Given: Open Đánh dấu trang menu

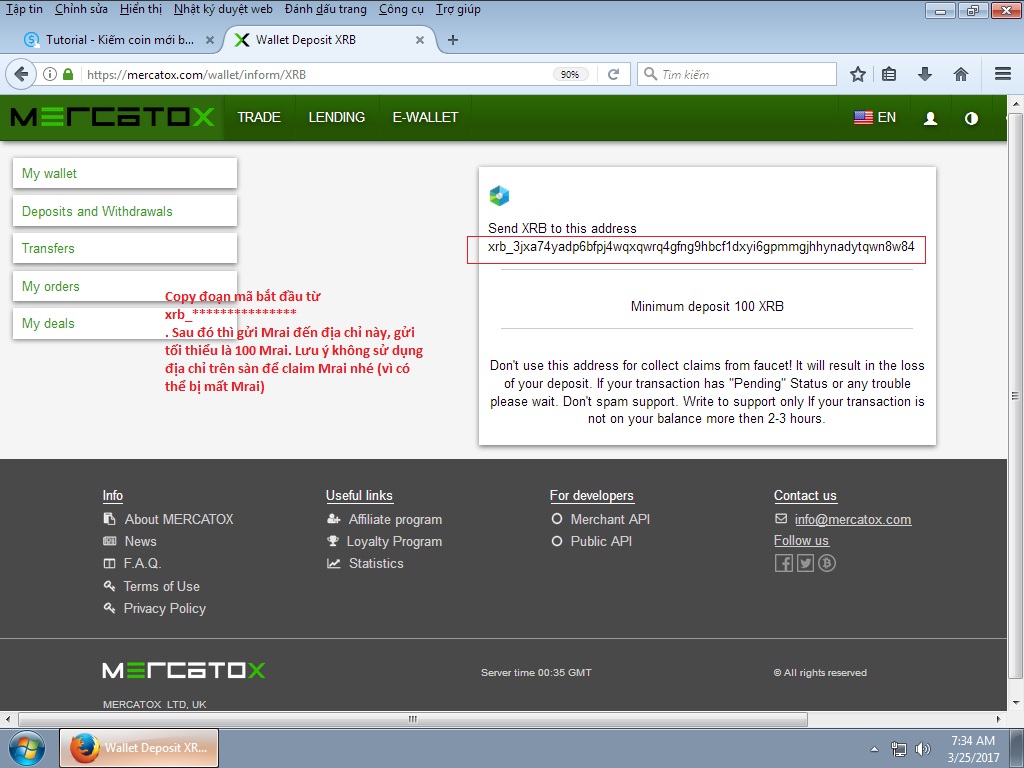Looking at the screenshot, I should (326, 9).
